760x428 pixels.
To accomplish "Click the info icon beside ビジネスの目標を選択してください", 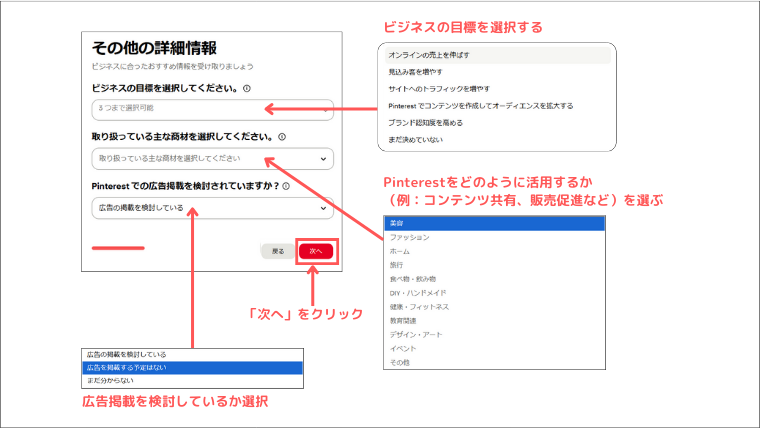I will [x=247, y=88].
